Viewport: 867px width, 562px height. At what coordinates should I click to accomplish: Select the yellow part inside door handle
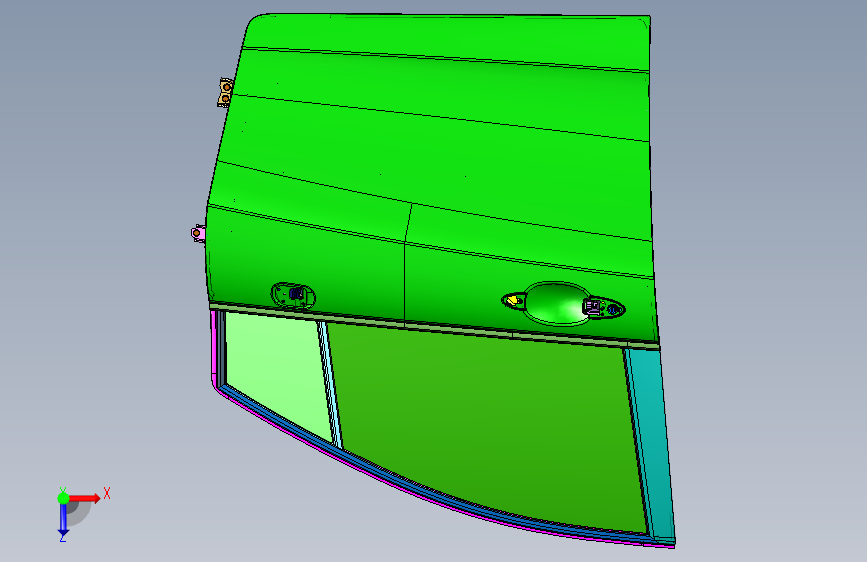[x=514, y=300]
